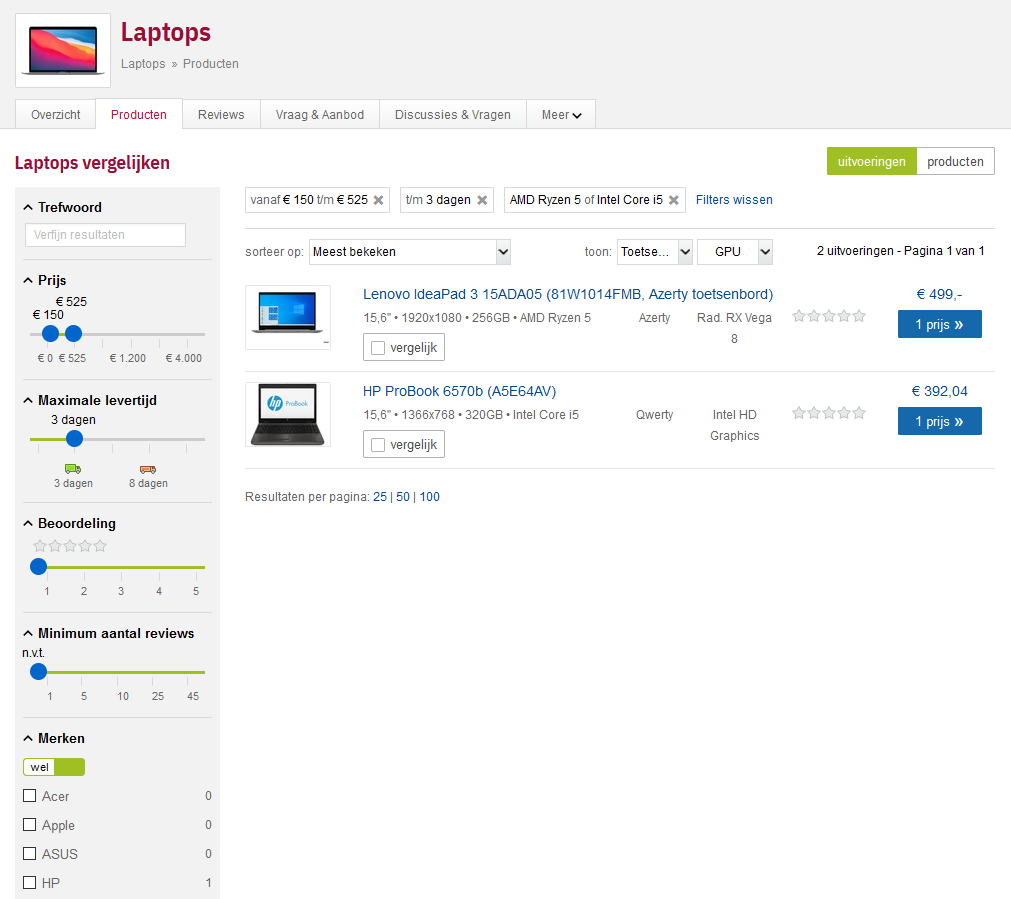Click the Minimum aantal reviews slider handle
Image resolution: width=1011 pixels, height=899 pixels.
pos(39,671)
